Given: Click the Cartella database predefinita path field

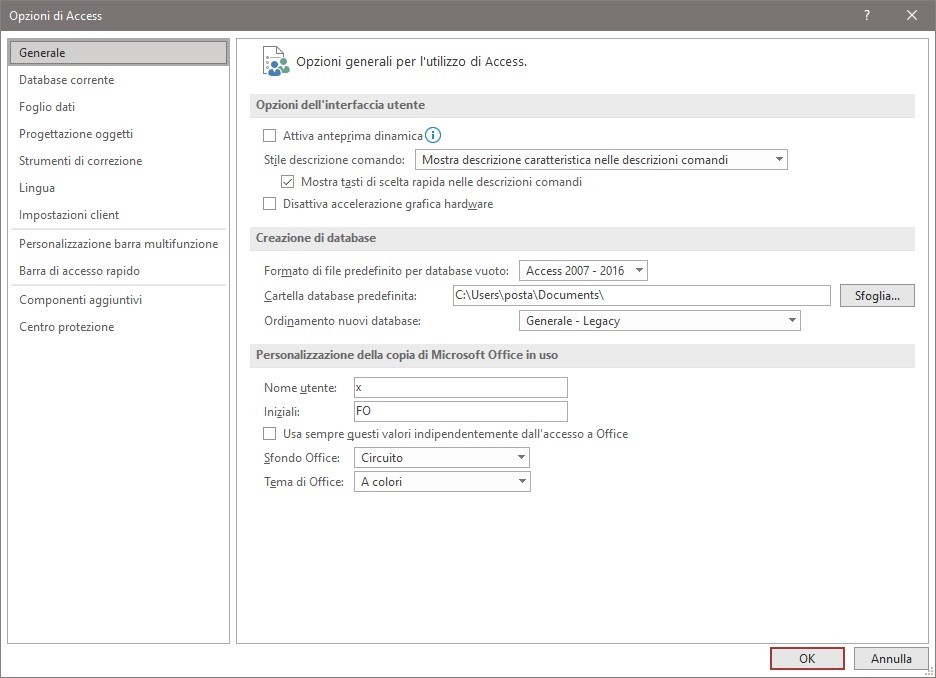Looking at the screenshot, I should [641, 295].
